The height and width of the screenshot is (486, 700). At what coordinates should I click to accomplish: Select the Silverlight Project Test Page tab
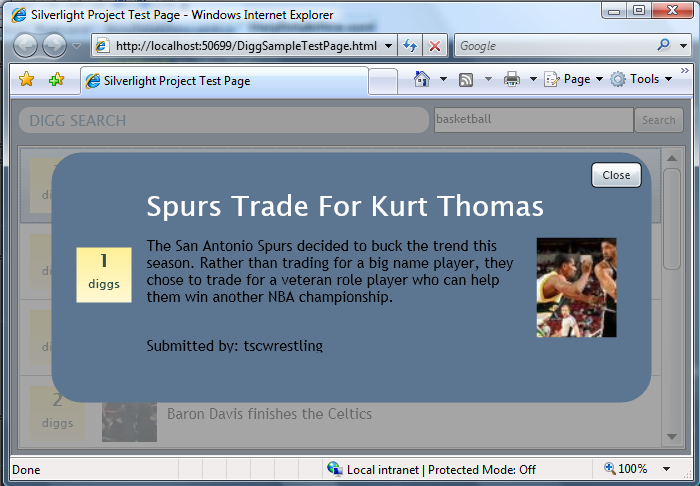[x=225, y=81]
